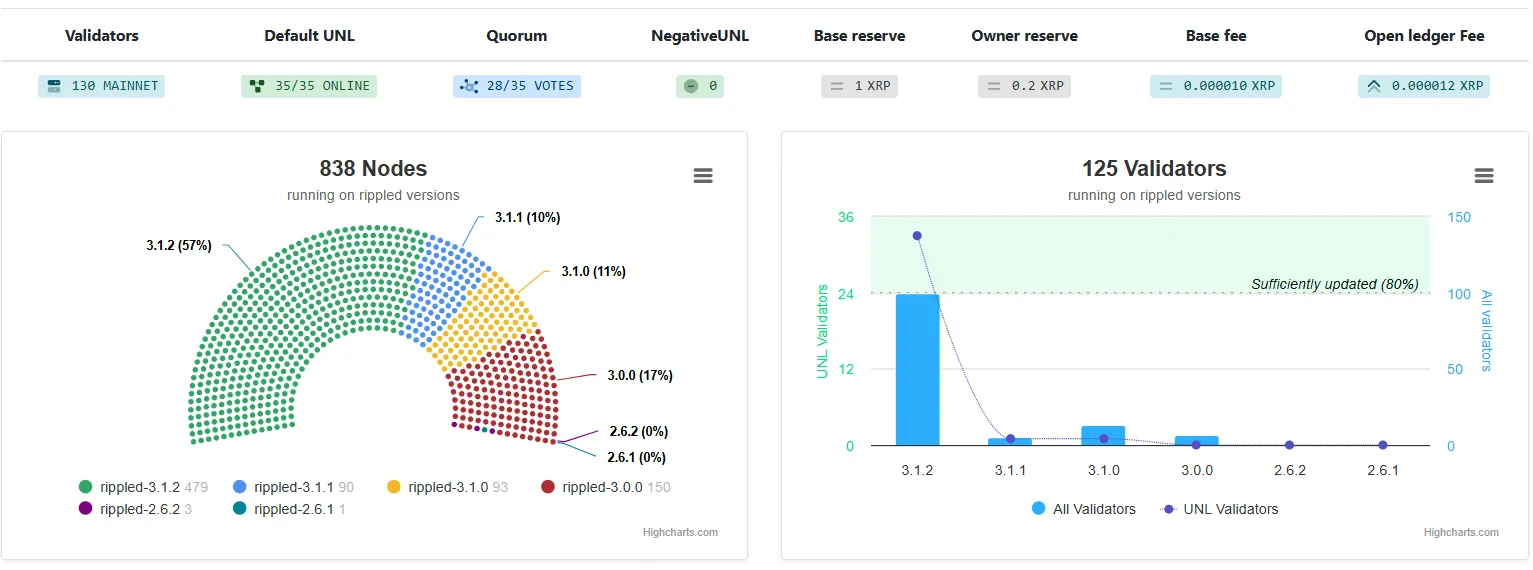1533x570 pixels.
Task: Click the equals icon beside 1 XRP
Action: point(836,86)
